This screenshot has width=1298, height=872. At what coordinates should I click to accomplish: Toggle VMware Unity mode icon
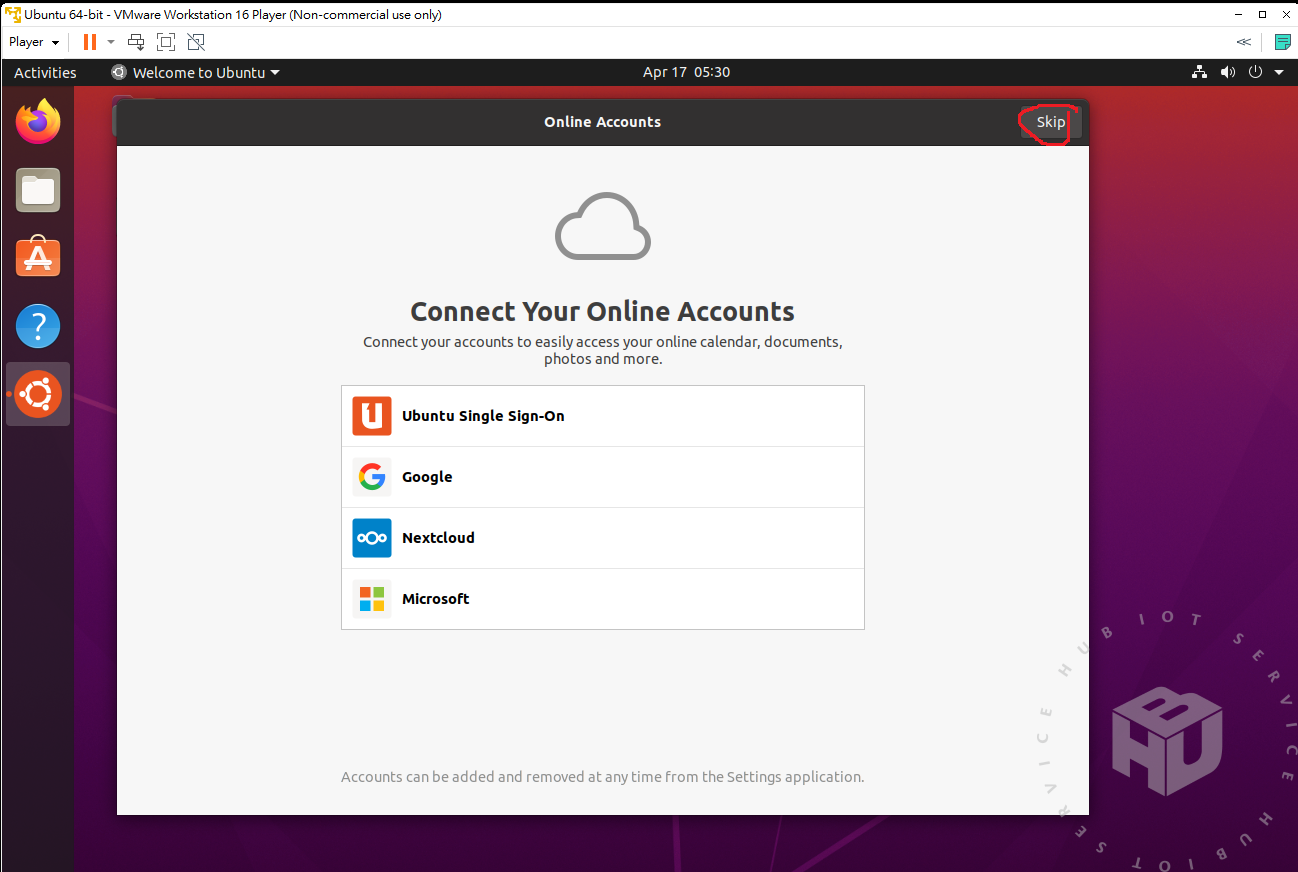[196, 42]
